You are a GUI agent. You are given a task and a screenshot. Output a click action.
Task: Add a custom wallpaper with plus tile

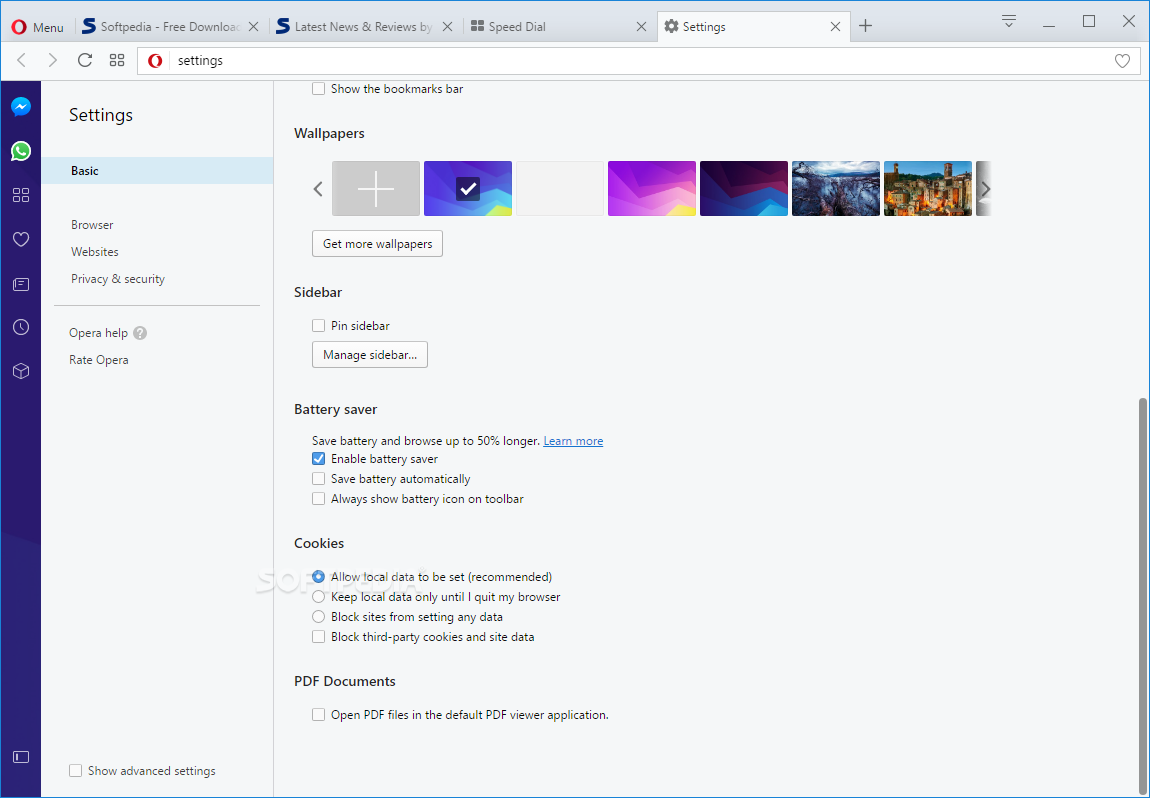pyautogui.click(x=376, y=188)
